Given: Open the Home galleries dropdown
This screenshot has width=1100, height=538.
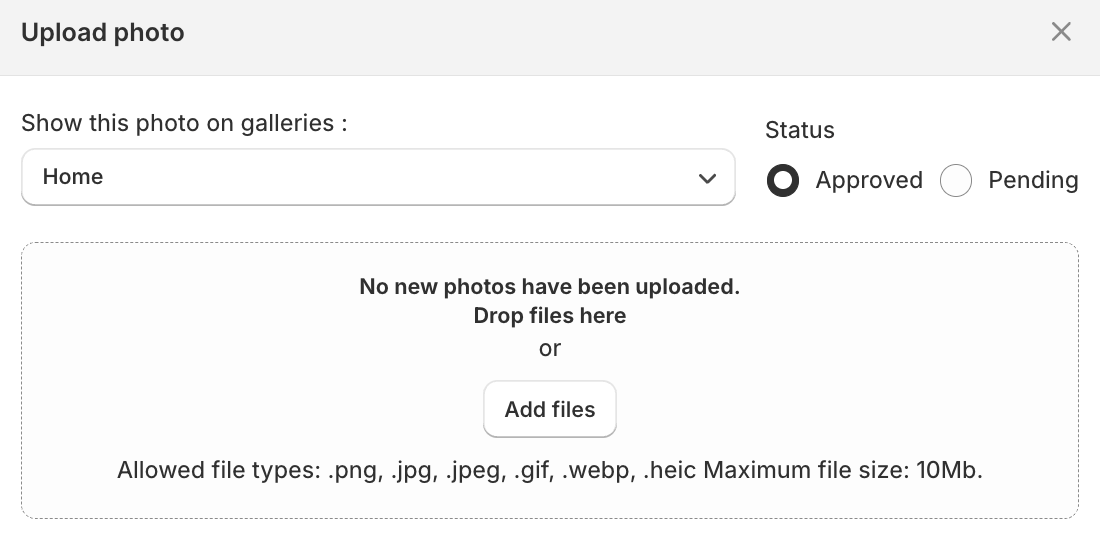Looking at the screenshot, I should (378, 177).
